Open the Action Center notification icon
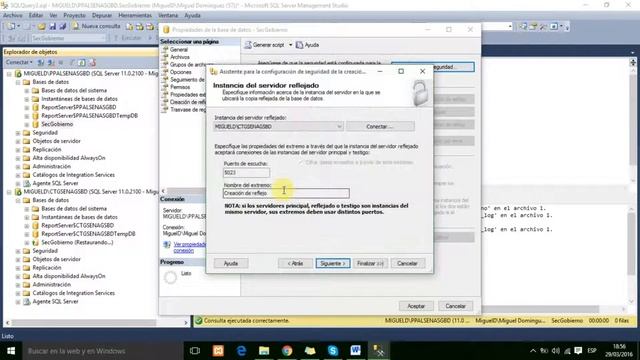The height and width of the screenshot is (360, 640). [x=578, y=351]
